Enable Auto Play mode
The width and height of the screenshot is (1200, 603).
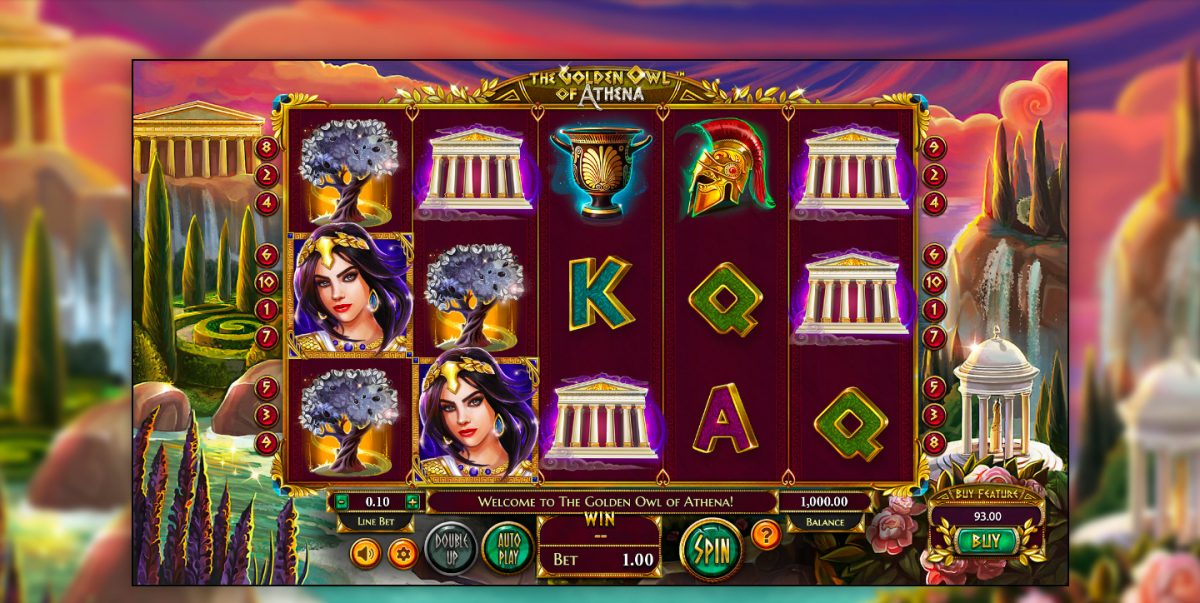coord(508,548)
